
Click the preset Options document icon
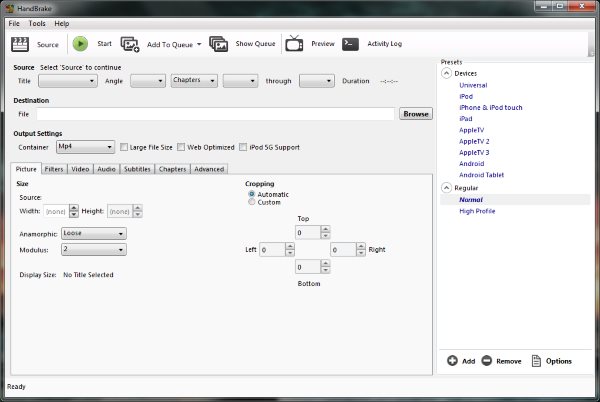[x=536, y=361]
